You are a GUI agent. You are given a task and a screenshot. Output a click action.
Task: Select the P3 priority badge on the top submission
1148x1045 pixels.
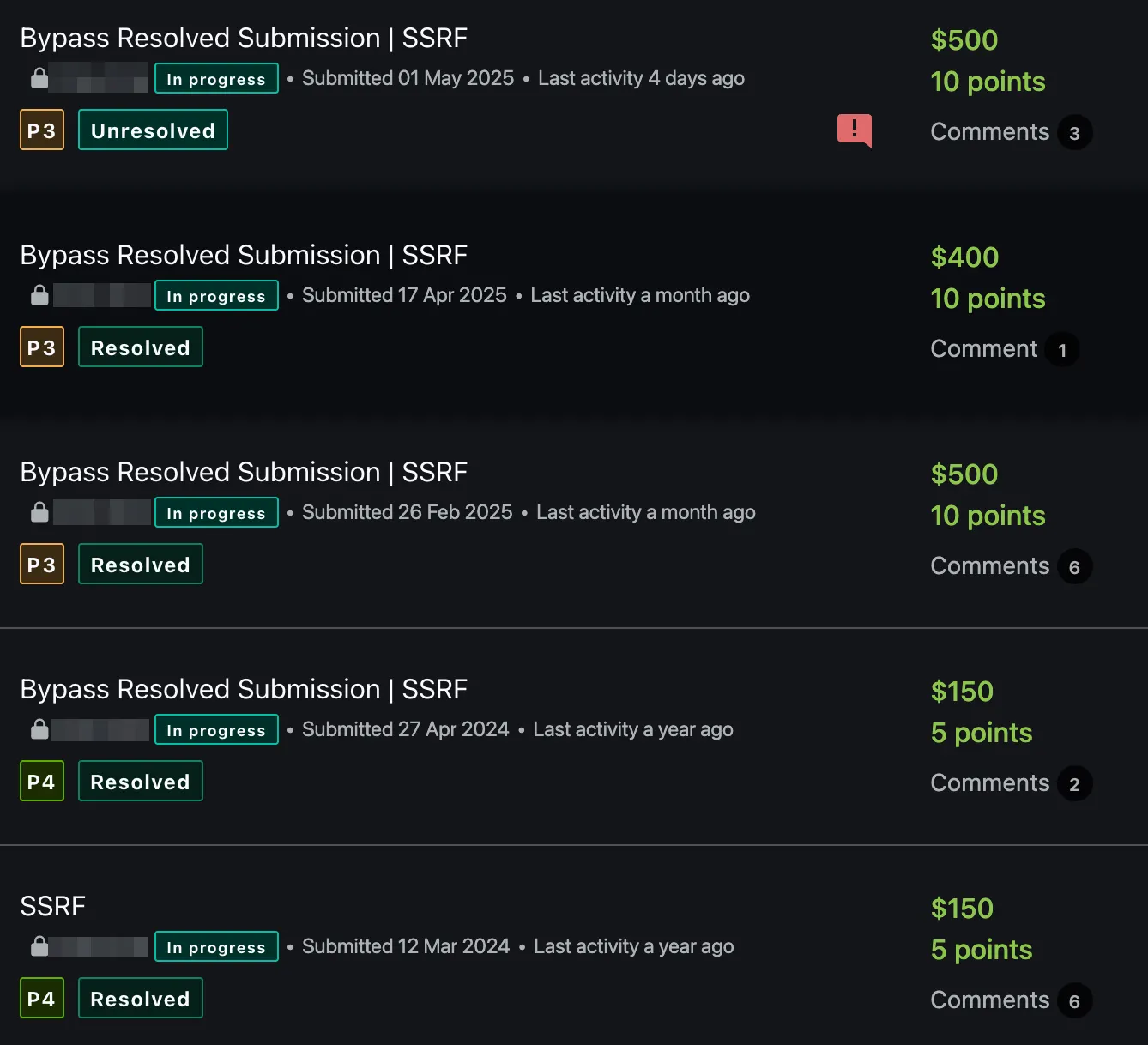[41, 130]
